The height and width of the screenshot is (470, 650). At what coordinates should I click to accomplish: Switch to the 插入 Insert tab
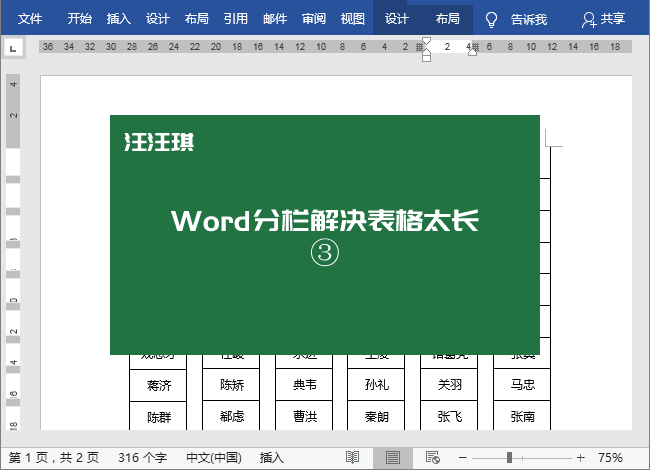click(x=118, y=19)
